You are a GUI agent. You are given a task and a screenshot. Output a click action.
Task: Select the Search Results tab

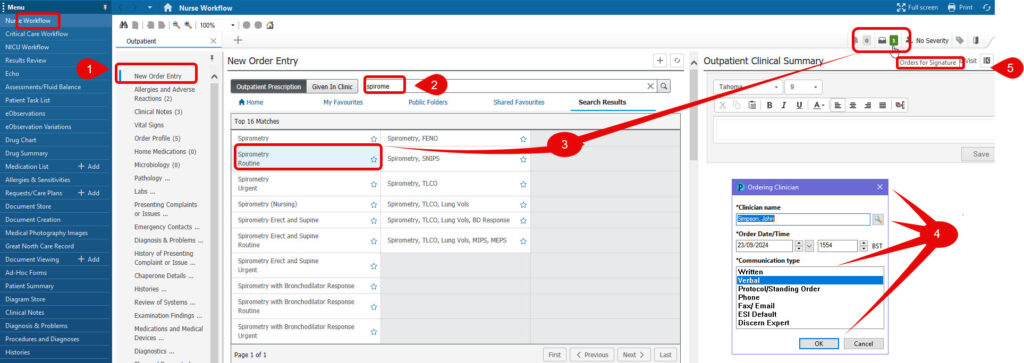(x=602, y=103)
